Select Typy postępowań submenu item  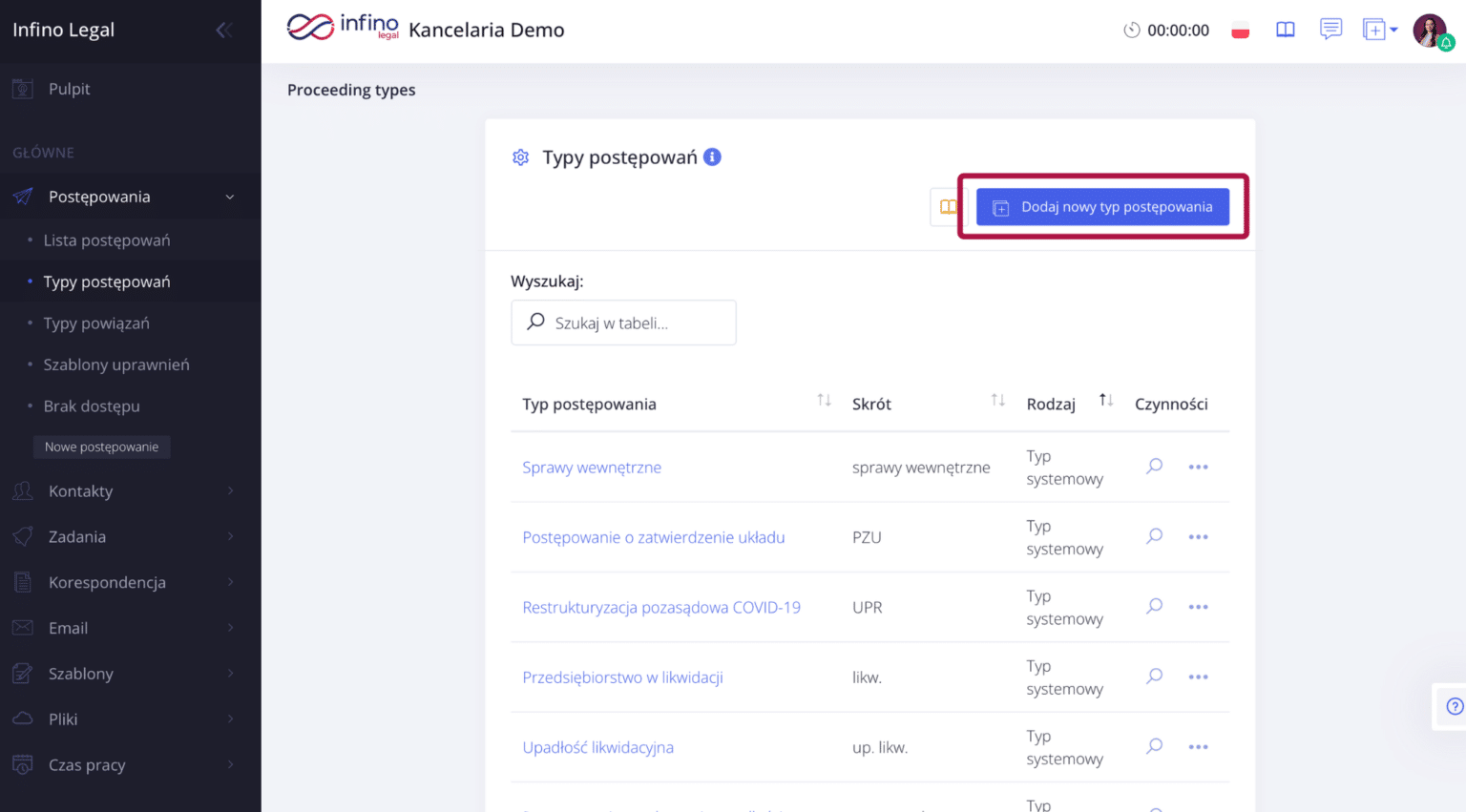107,281
